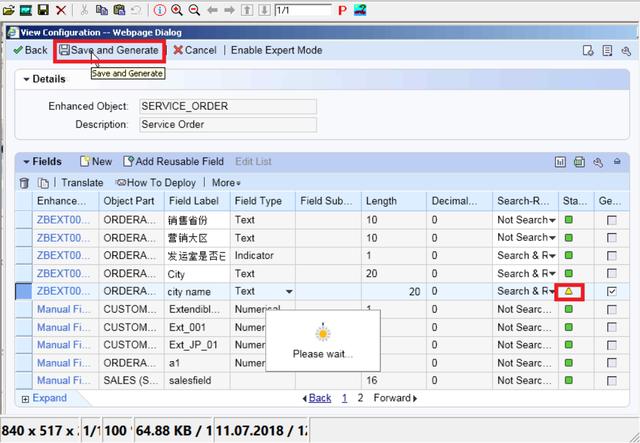Zoom out with magnifier minus icon
Image resolution: width=640 pixels, height=443 pixels.
point(194,10)
